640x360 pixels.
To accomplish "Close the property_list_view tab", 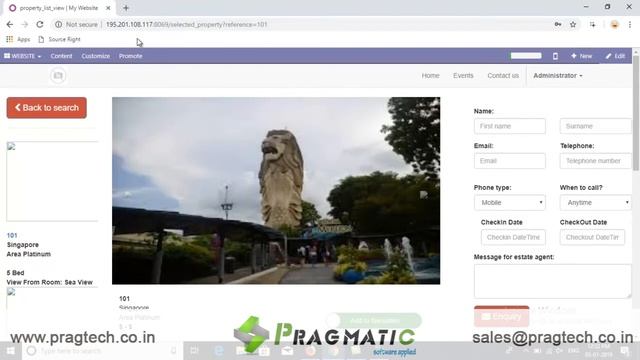I will point(108,8).
